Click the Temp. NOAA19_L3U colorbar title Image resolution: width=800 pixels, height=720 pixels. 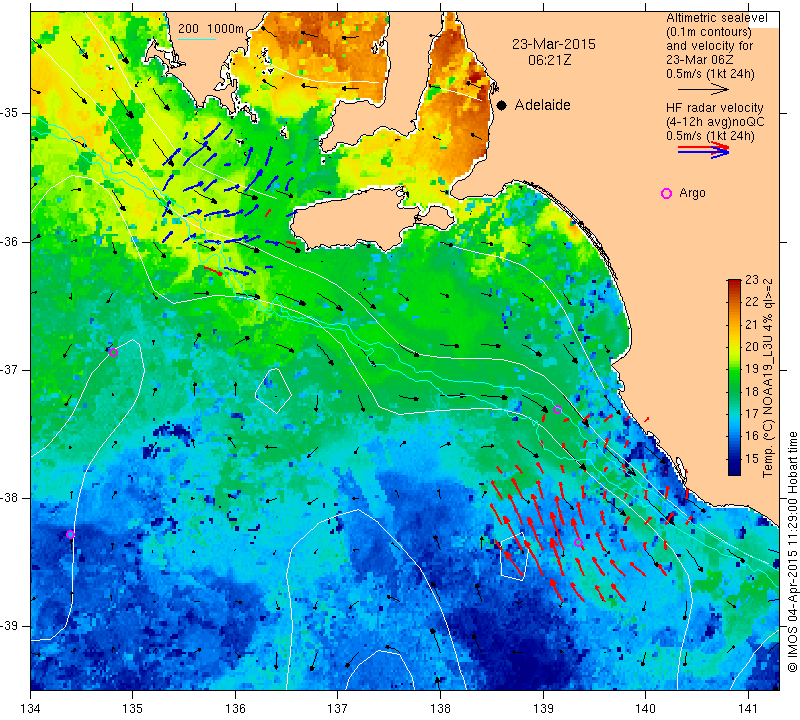pyautogui.click(x=768, y=378)
